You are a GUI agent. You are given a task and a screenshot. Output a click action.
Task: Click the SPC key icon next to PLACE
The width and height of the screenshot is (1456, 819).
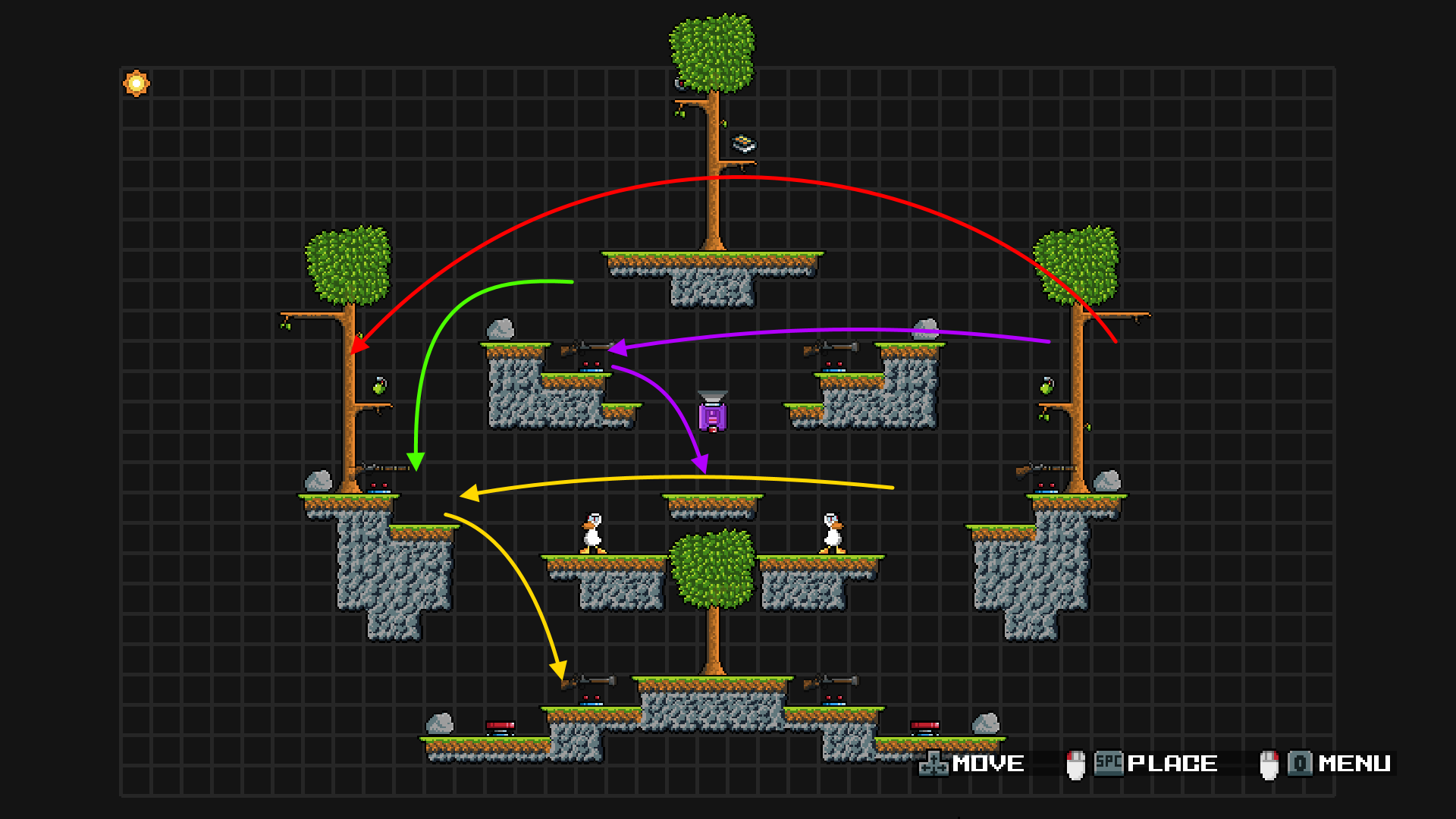[1108, 763]
